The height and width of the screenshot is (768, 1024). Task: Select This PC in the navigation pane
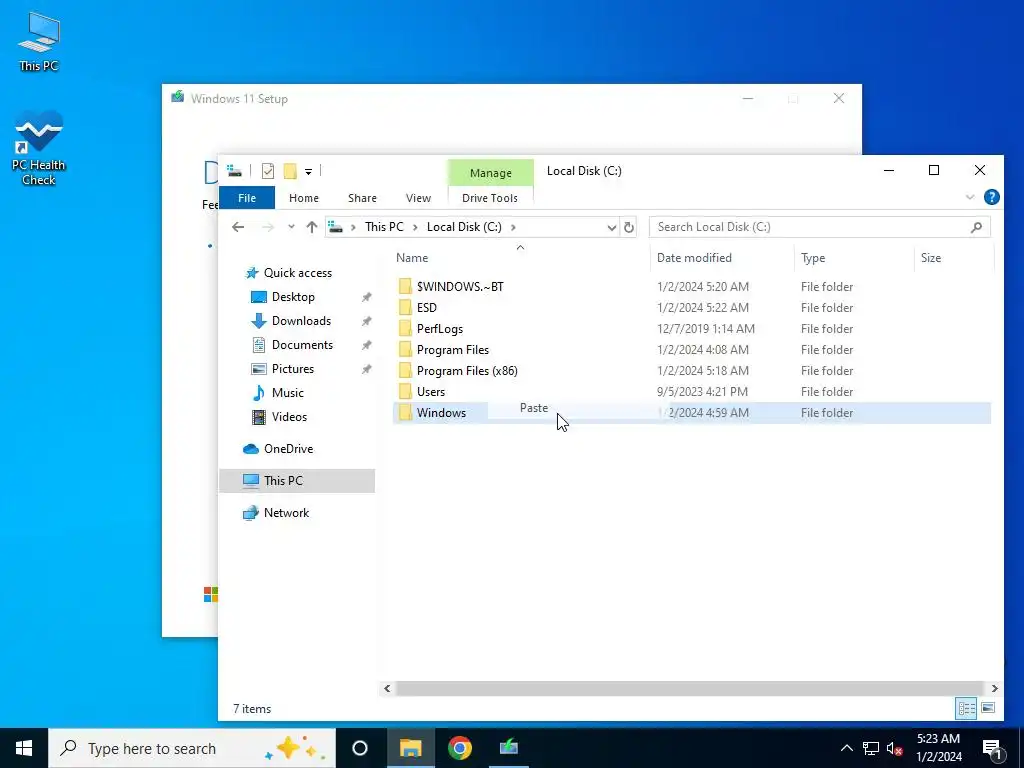296,481
